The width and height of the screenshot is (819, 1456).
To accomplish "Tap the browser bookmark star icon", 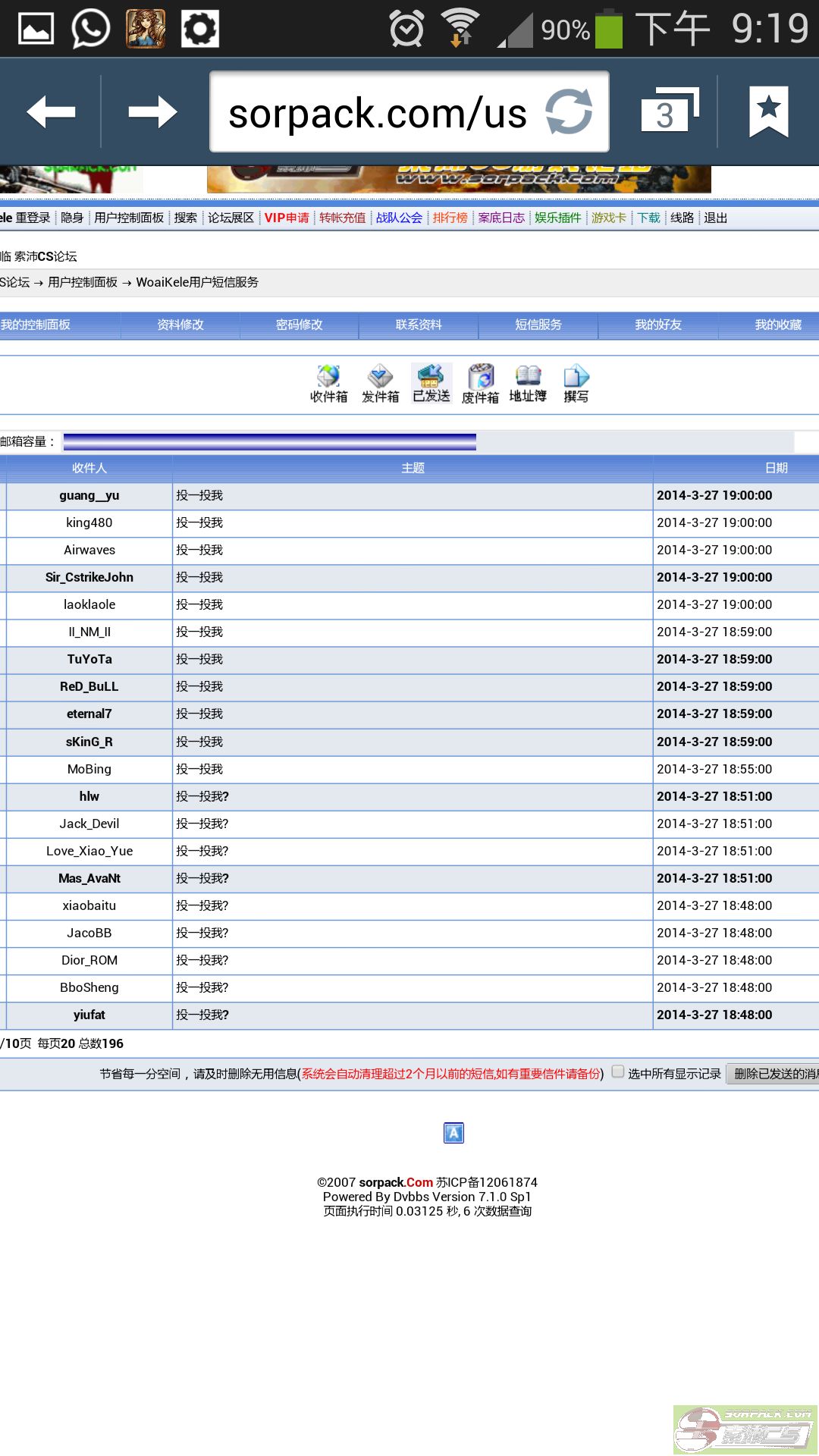I will [x=768, y=111].
